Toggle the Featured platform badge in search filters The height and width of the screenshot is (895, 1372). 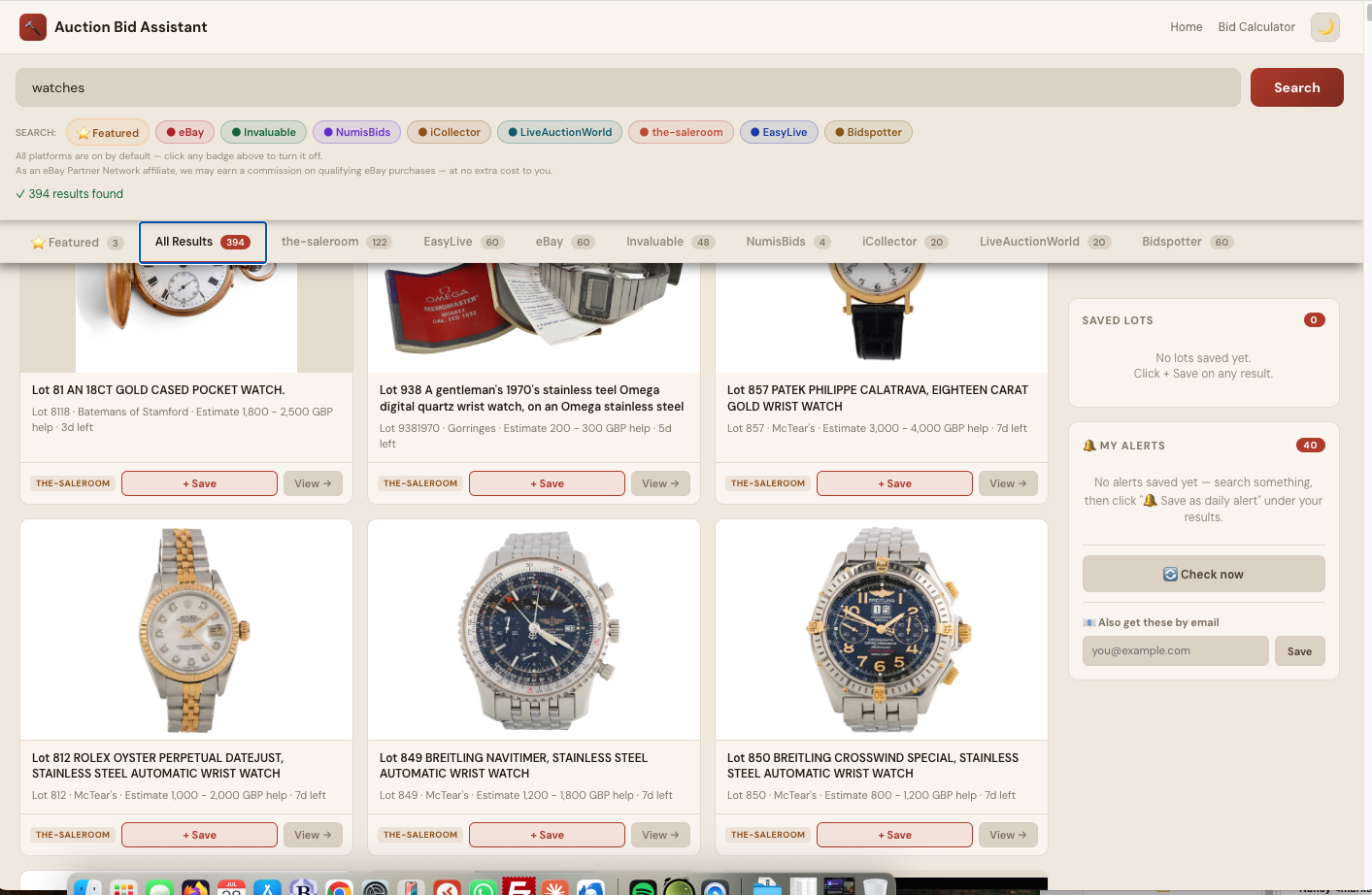108,133
